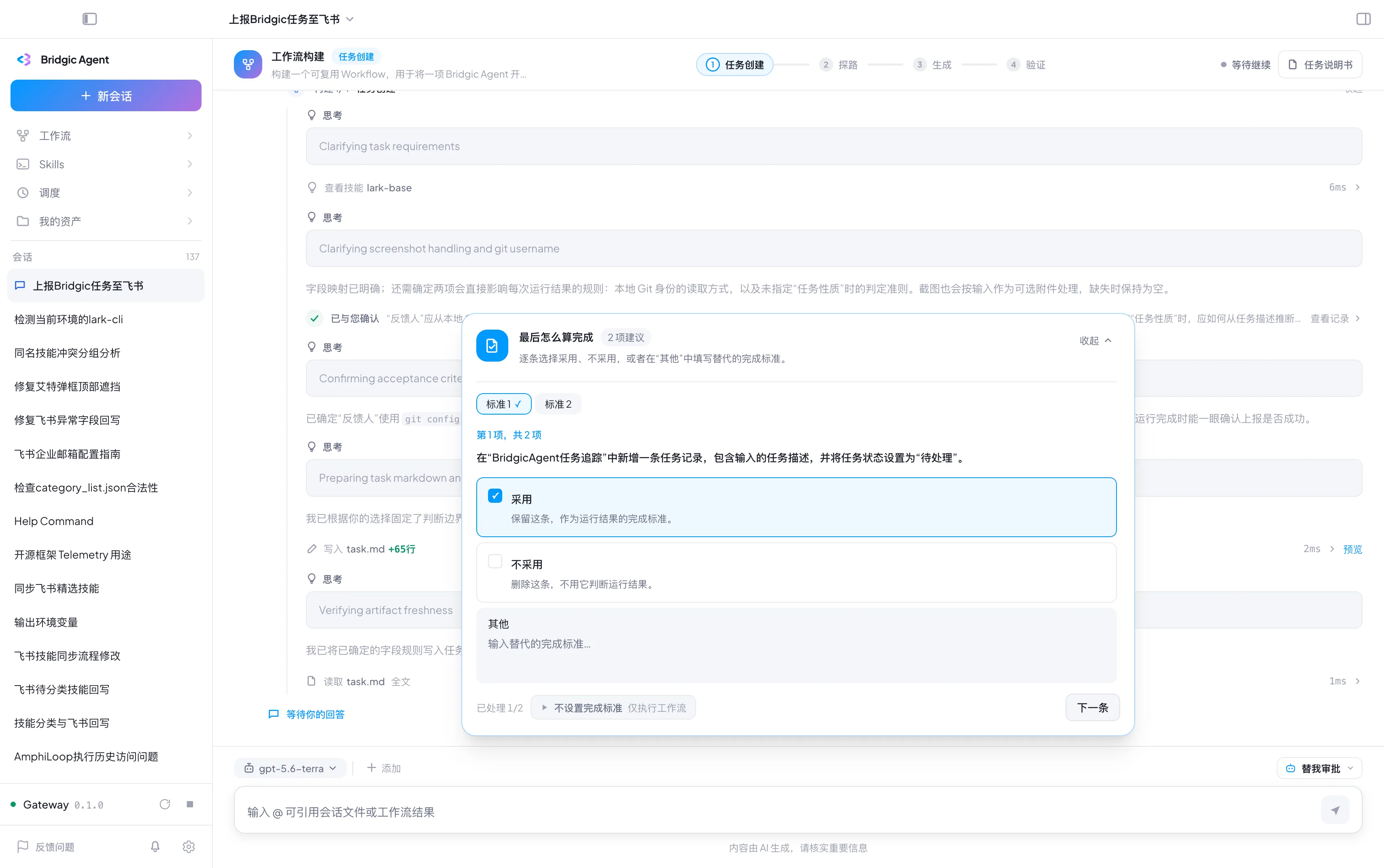Check the 采用 checkbox
The width and height of the screenshot is (1384, 868).
point(495,495)
